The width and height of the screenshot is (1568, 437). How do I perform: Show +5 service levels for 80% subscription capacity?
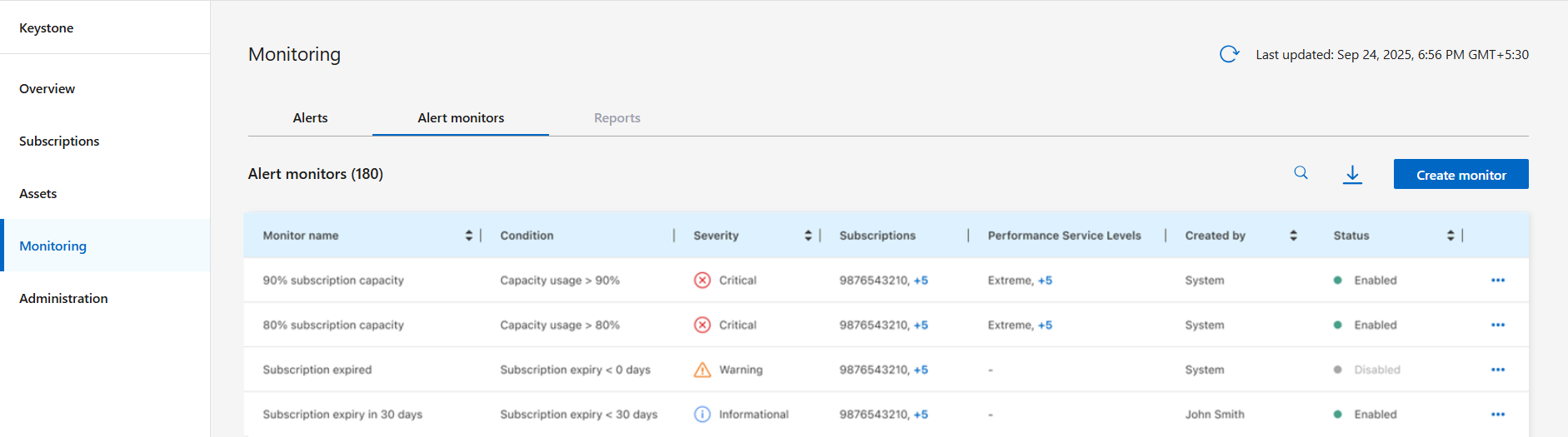coord(1045,325)
